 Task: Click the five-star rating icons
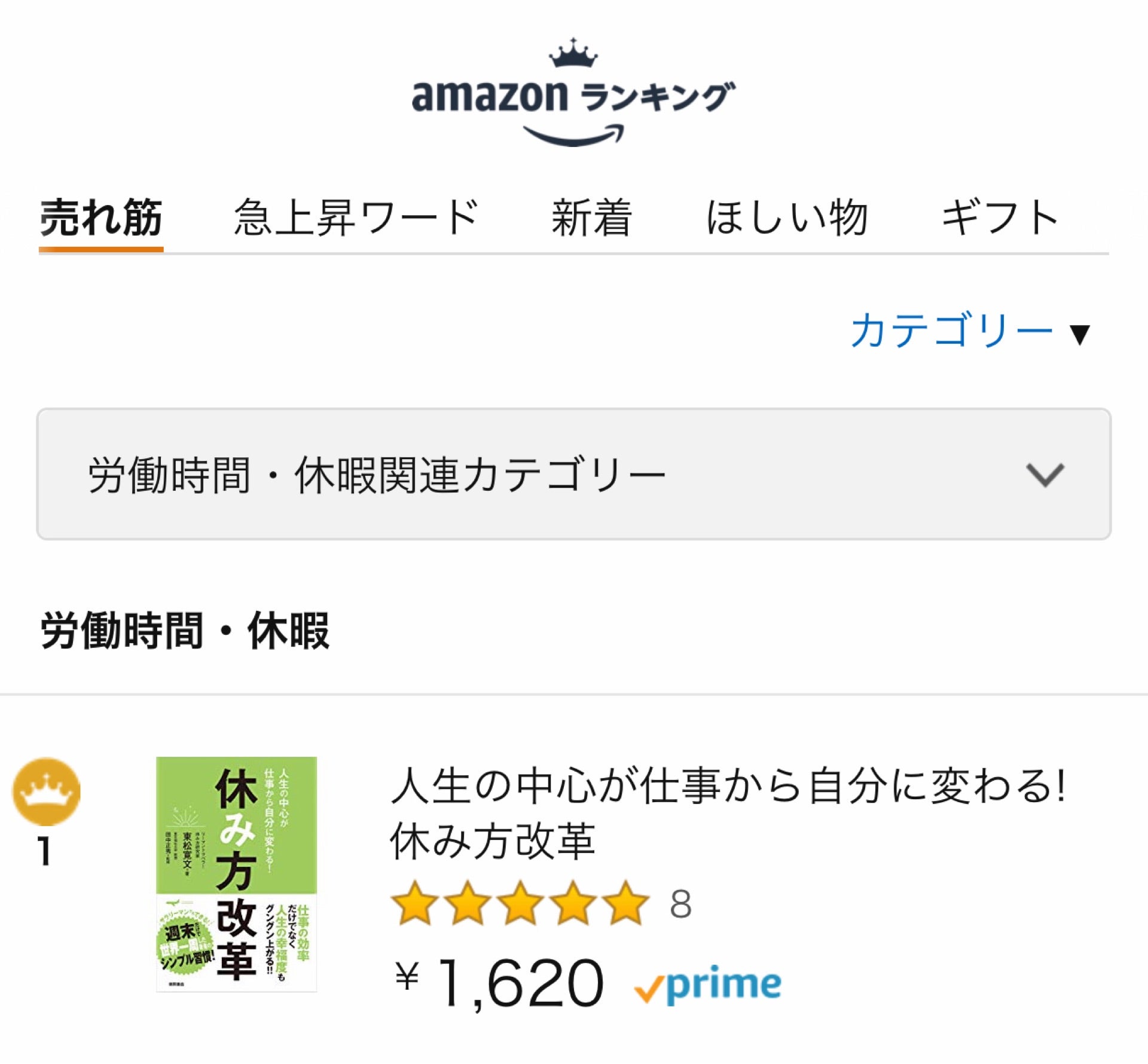(520, 903)
